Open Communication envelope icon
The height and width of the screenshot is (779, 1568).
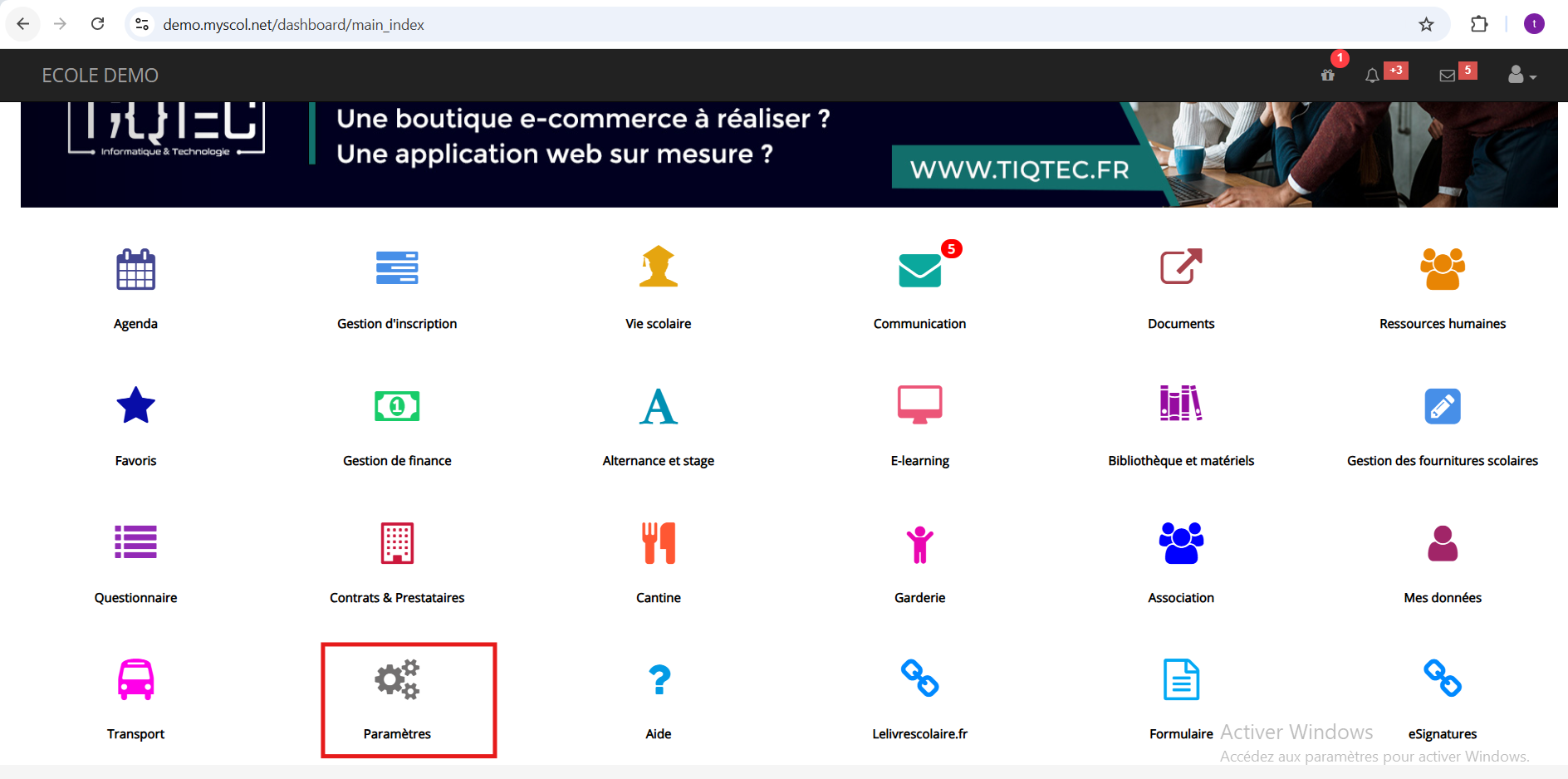(x=919, y=270)
